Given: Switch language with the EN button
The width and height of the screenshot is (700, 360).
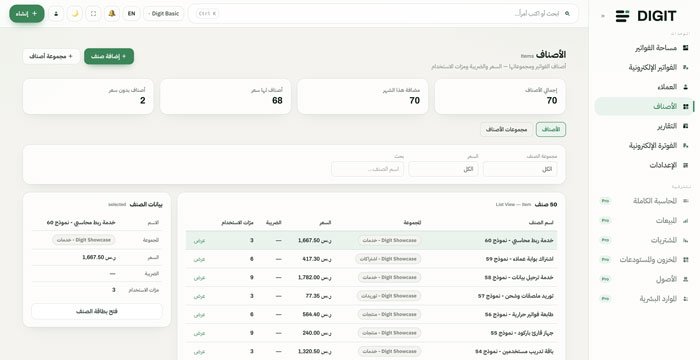Looking at the screenshot, I should tap(131, 14).
